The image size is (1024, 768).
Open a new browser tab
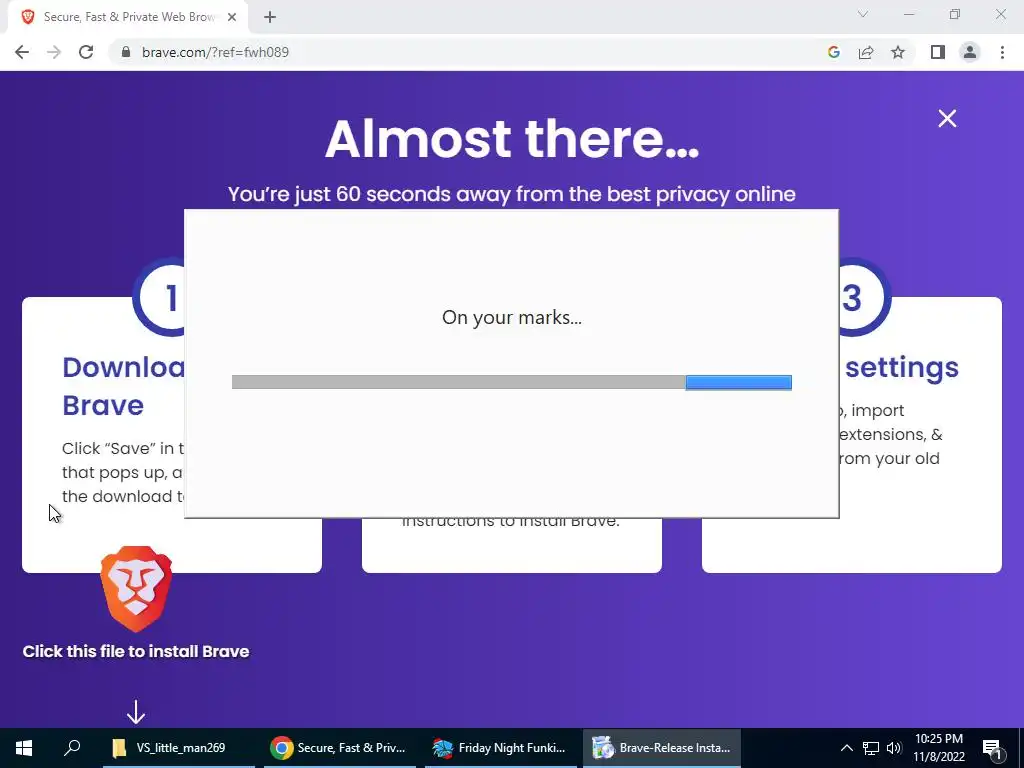pyautogui.click(x=270, y=18)
